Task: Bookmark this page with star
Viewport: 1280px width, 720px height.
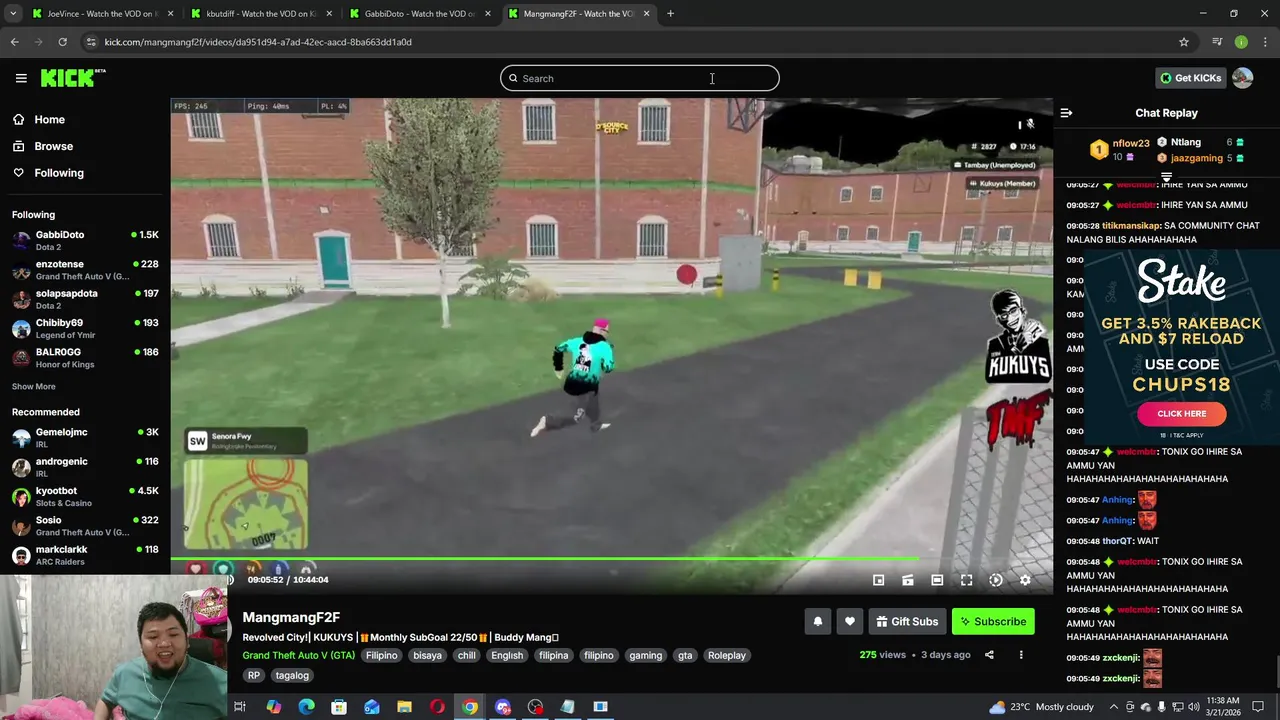Action: point(1184,42)
